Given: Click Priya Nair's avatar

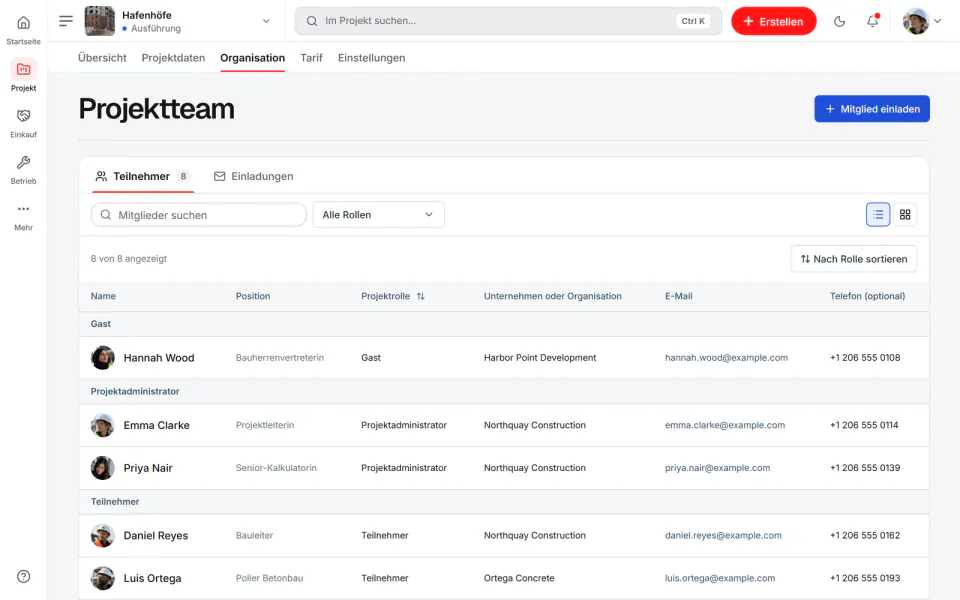Looking at the screenshot, I should point(103,468).
